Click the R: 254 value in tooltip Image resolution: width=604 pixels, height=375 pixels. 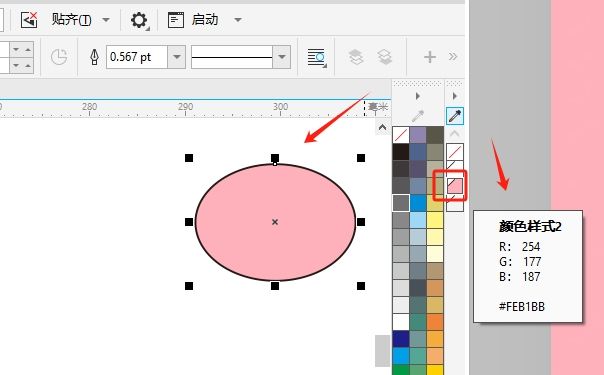pos(520,246)
